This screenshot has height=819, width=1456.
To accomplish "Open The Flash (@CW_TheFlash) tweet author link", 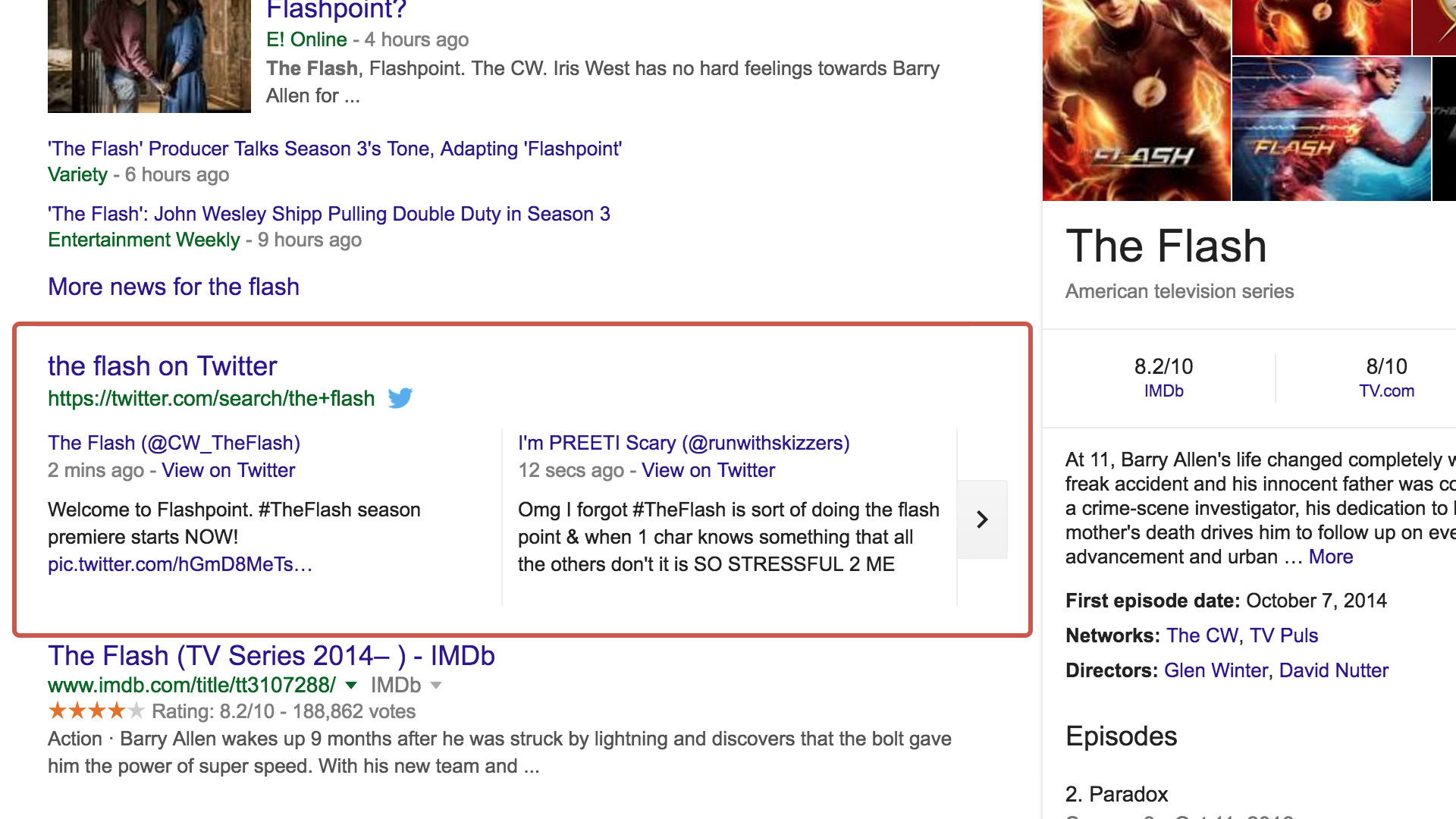I will 174,443.
